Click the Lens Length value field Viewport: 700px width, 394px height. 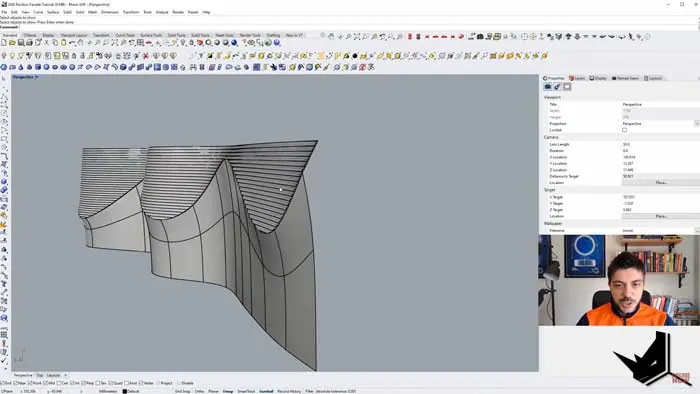point(661,144)
